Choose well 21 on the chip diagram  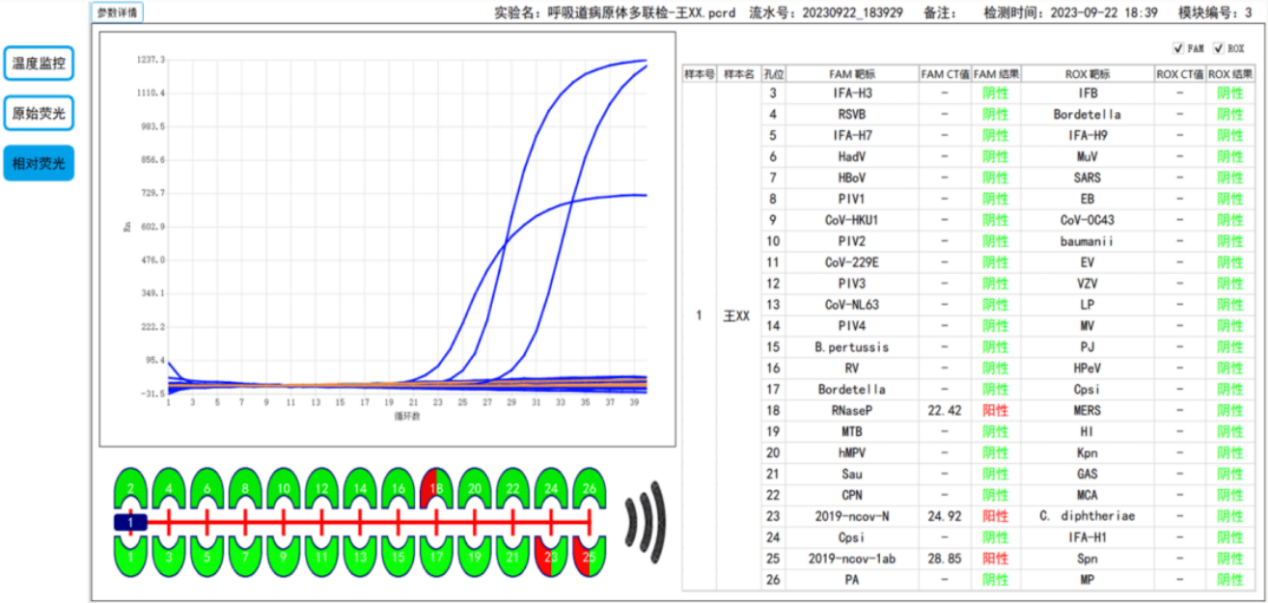511,555
